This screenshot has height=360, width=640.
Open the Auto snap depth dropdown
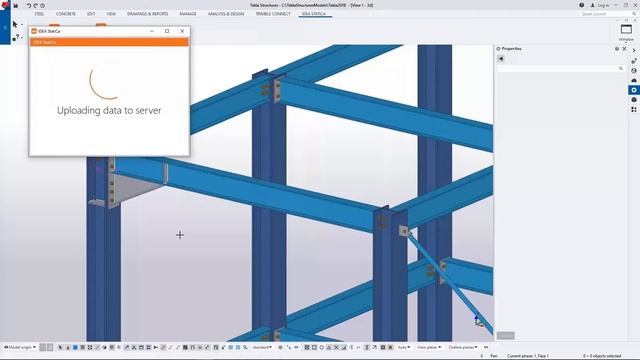click(404, 347)
